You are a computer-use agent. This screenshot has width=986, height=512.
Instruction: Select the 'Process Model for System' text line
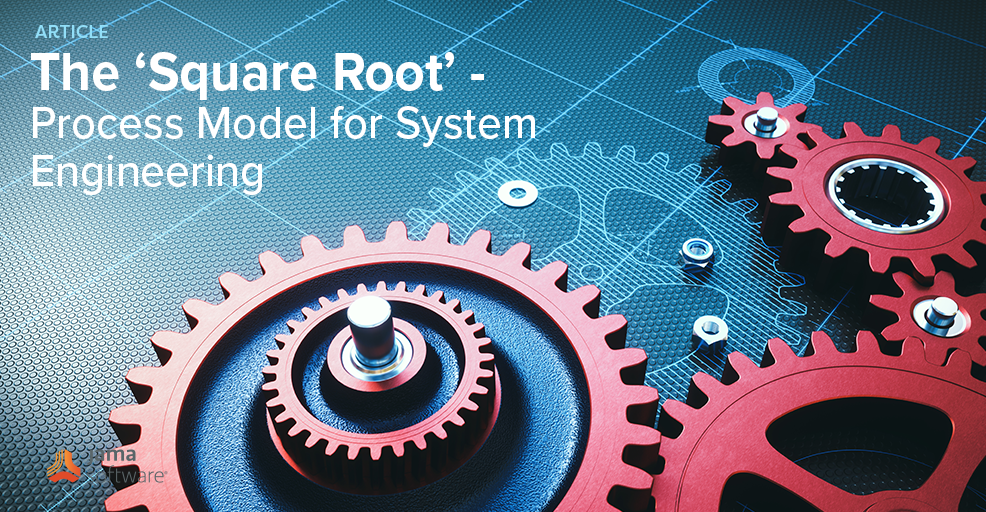283,124
